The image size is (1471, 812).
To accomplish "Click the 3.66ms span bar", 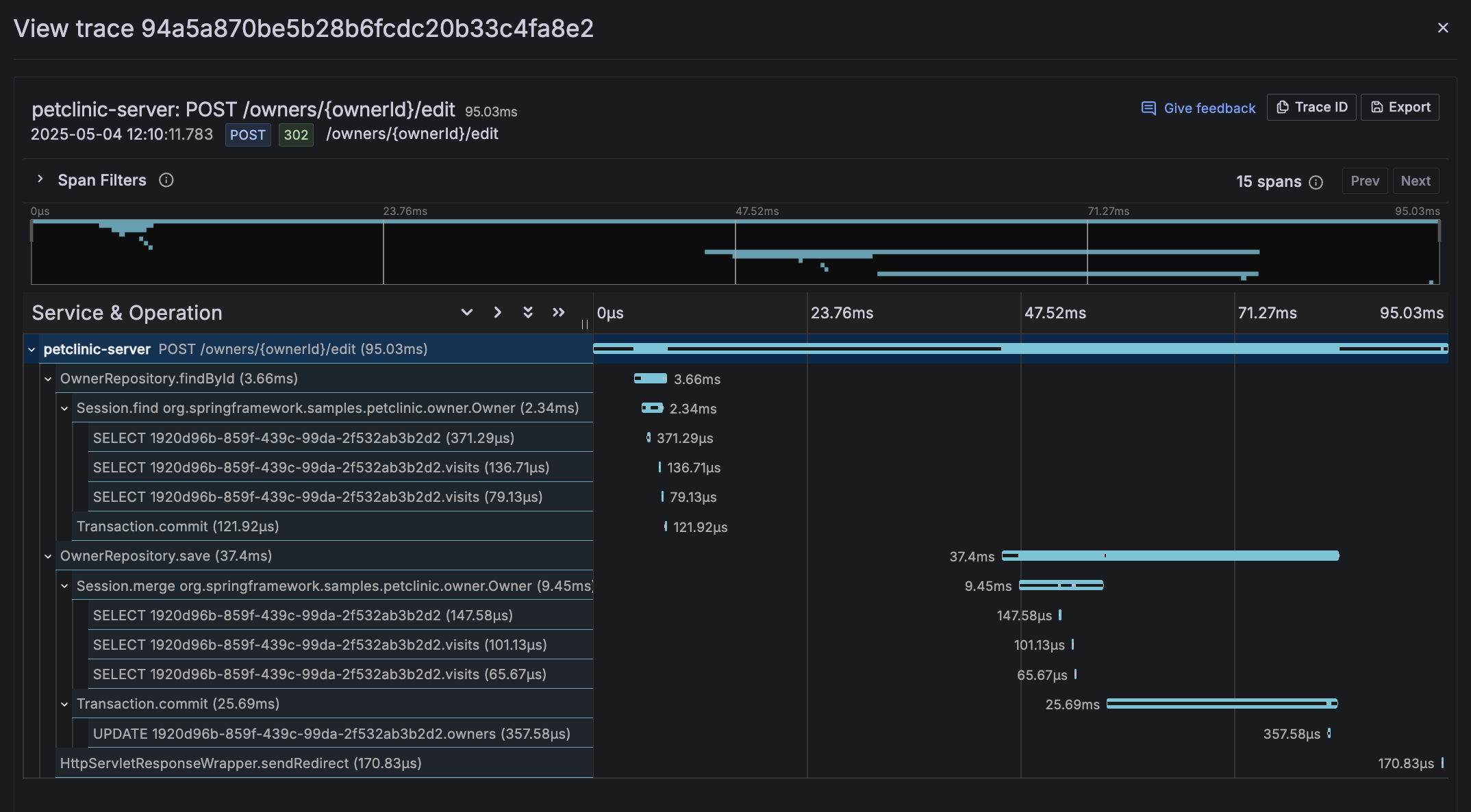I will click(651, 379).
